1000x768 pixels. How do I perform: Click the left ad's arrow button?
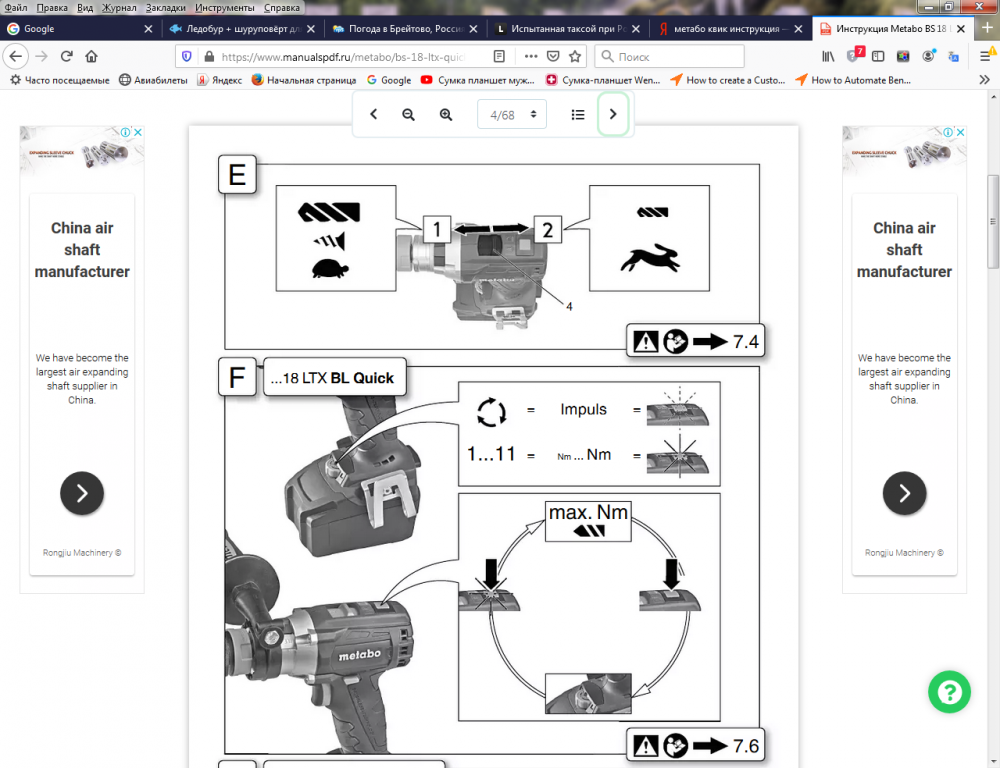82,493
